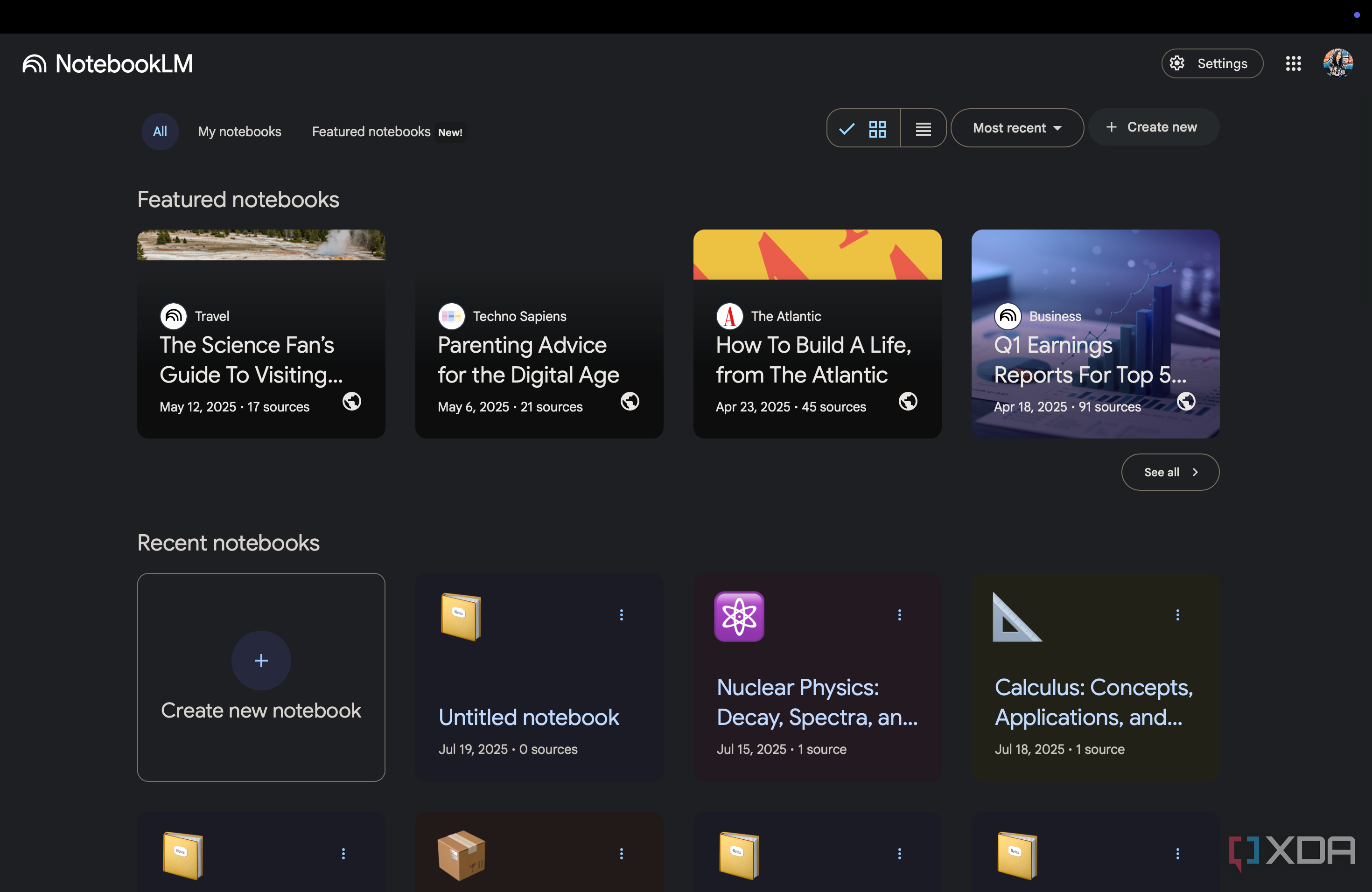The image size is (1372, 892).
Task: Click the Settings gear button
Action: [1212, 63]
